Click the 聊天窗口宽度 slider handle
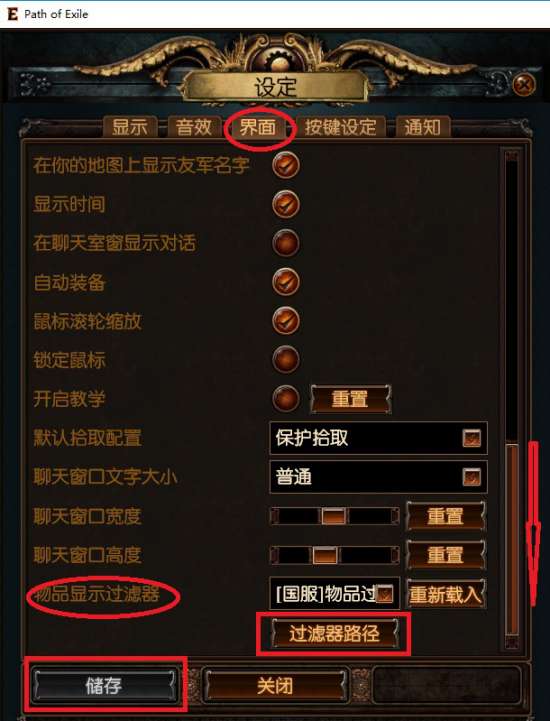Image resolution: width=550 pixels, height=721 pixels. [333, 516]
